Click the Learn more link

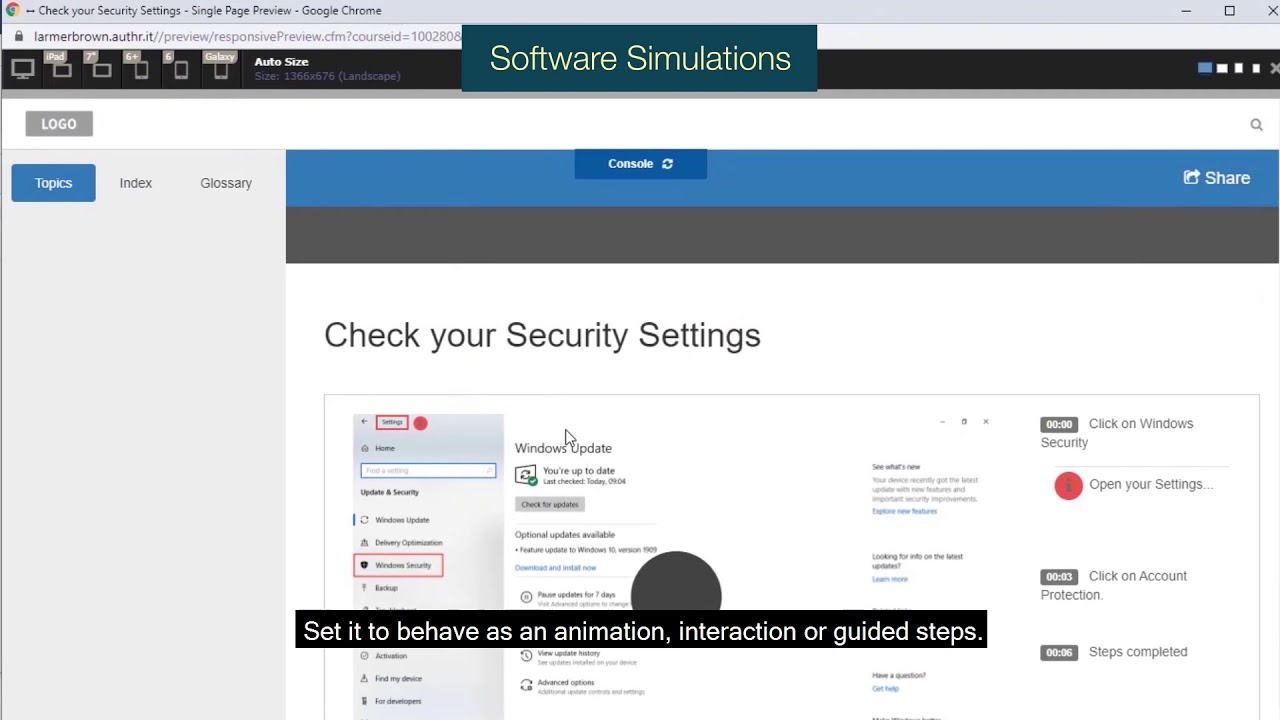coord(890,579)
